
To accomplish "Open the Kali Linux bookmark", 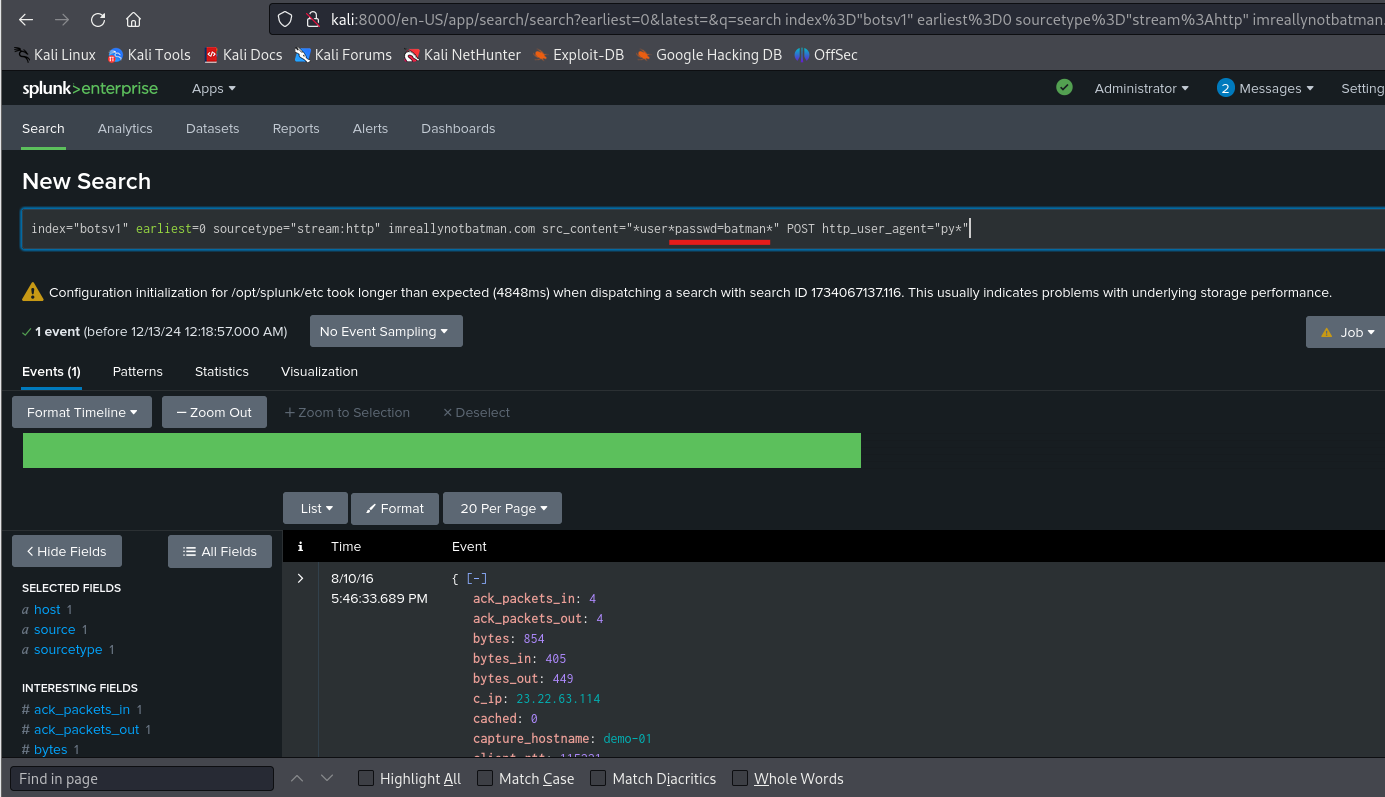I will point(55,55).
